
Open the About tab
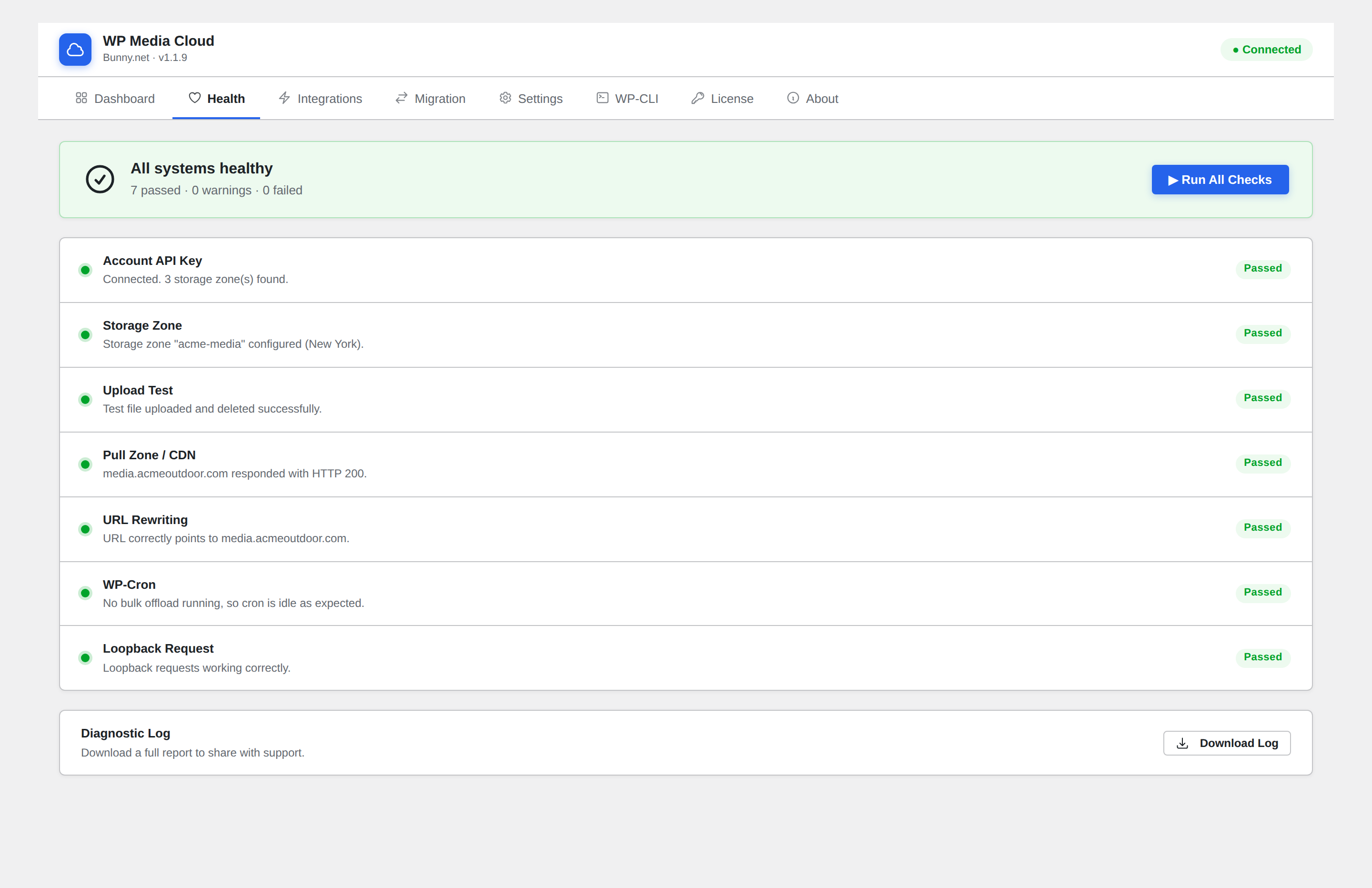(x=813, y=99)
